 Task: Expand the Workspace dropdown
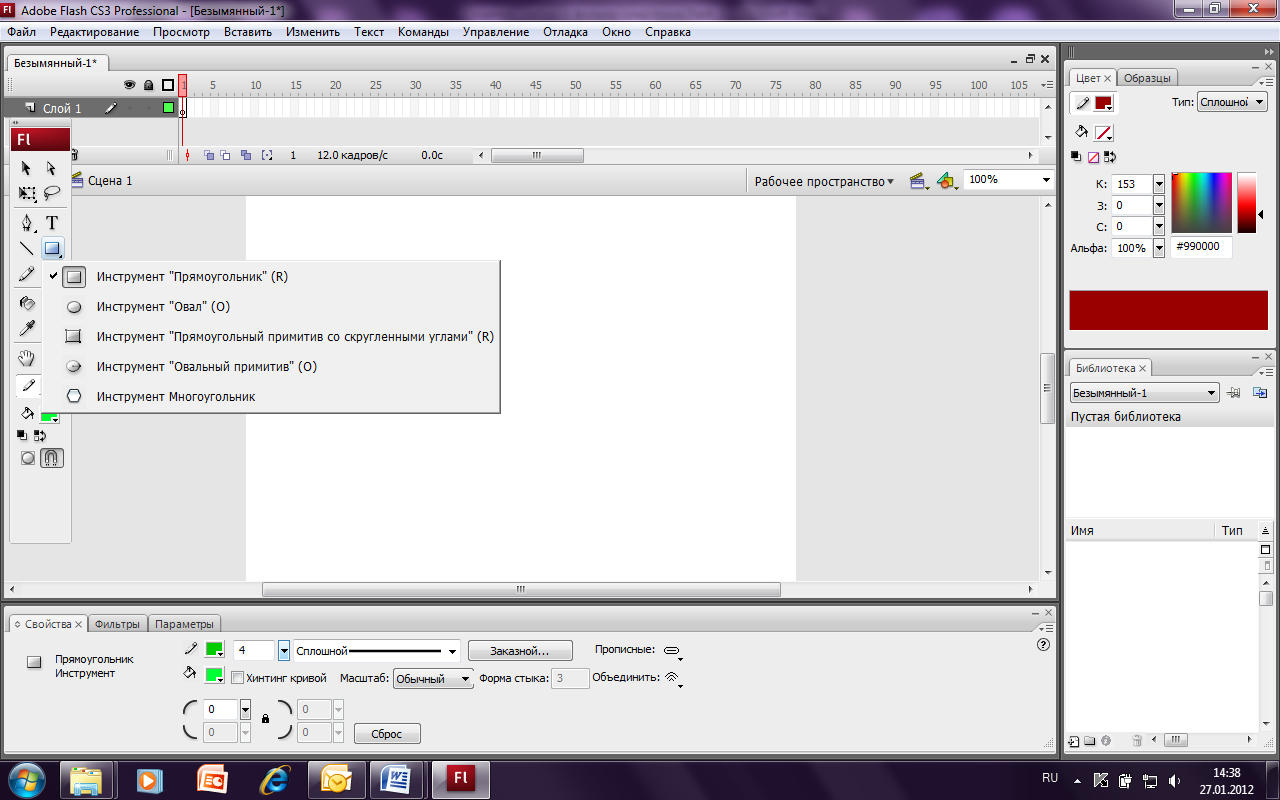coord(824,181)
